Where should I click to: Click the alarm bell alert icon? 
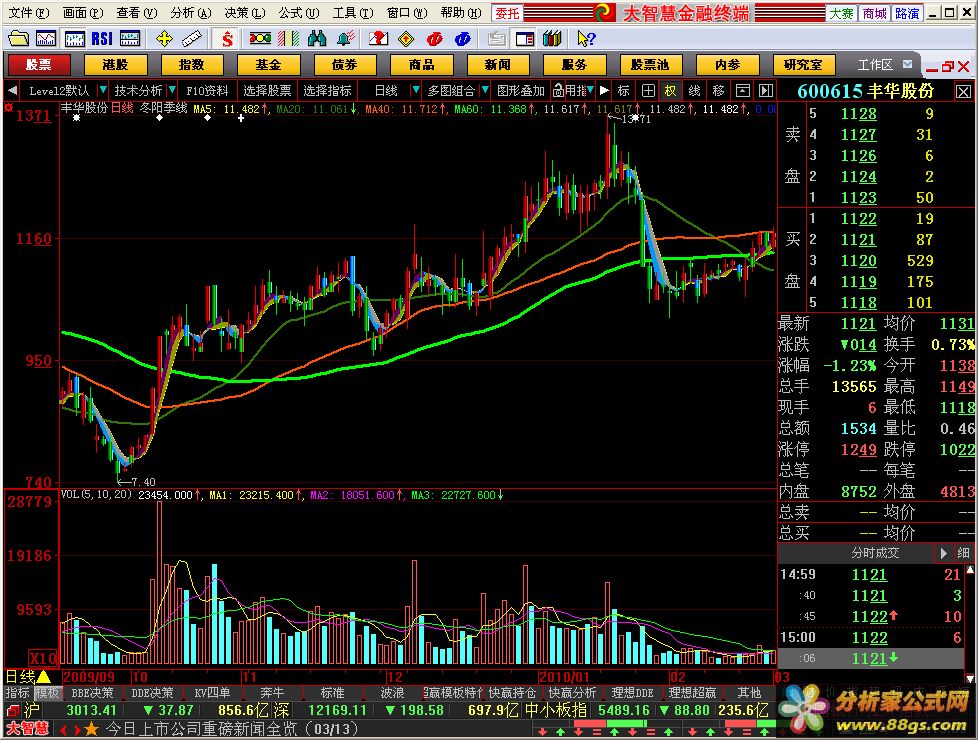[346, 39]
